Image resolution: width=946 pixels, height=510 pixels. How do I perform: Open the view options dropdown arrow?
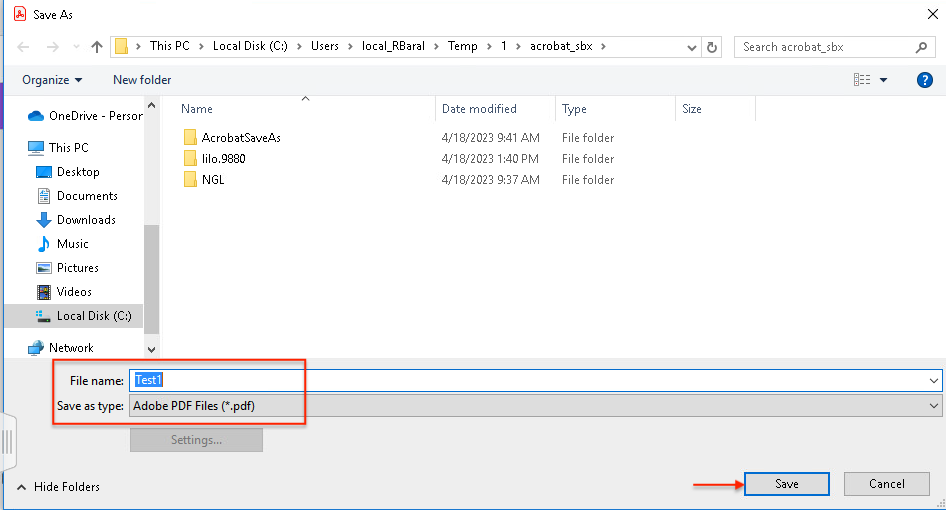pos(884,80)
